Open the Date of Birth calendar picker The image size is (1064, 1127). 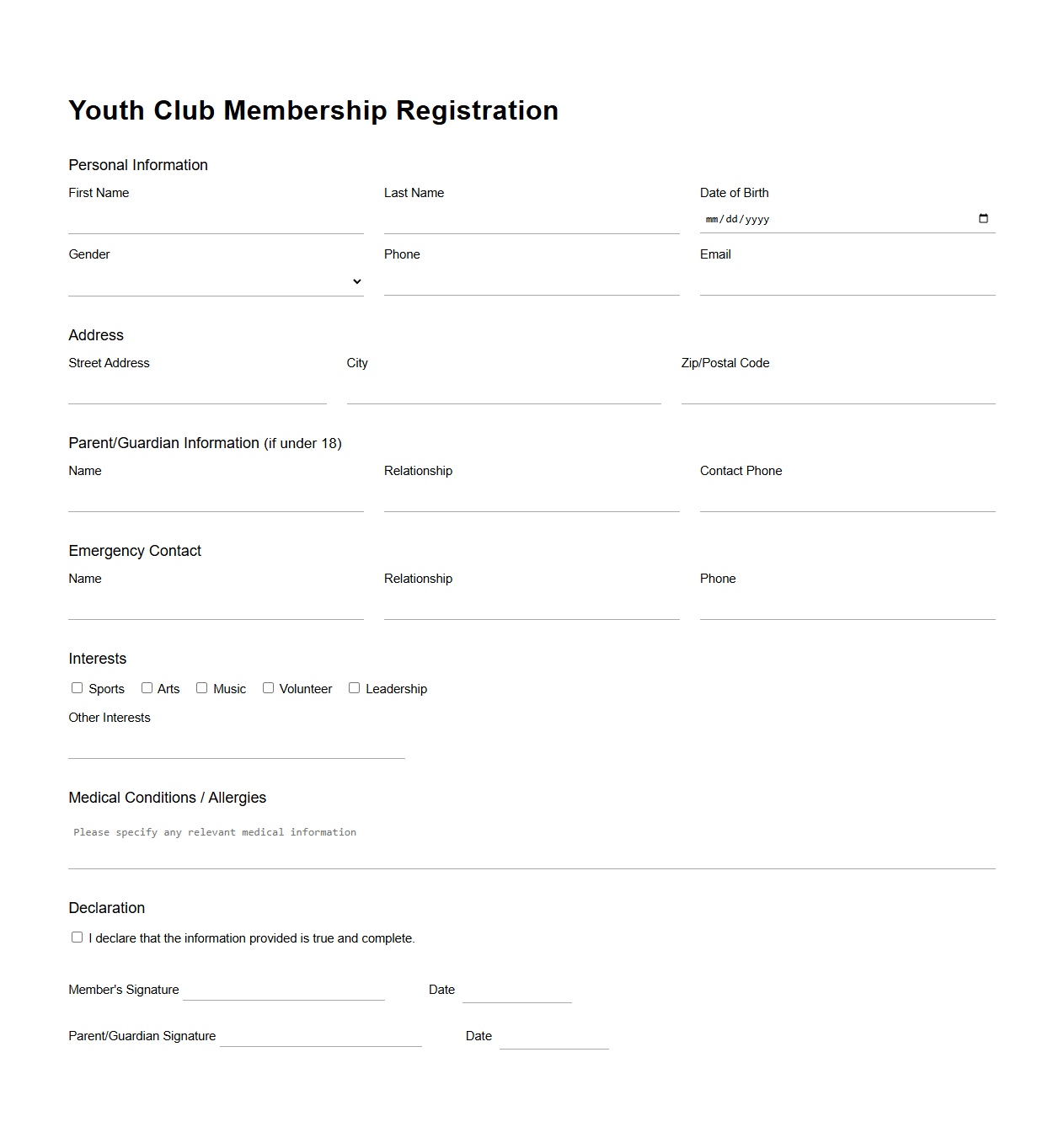[x=983, y=218]
